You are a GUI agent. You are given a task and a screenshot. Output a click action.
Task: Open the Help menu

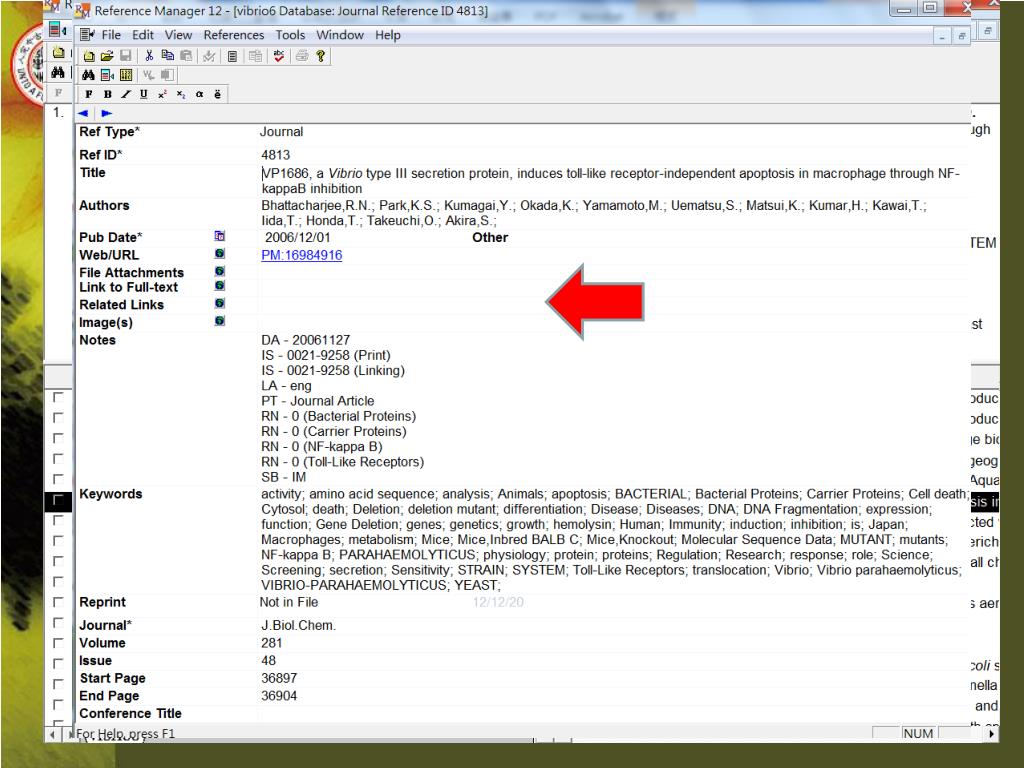(388, 35)
